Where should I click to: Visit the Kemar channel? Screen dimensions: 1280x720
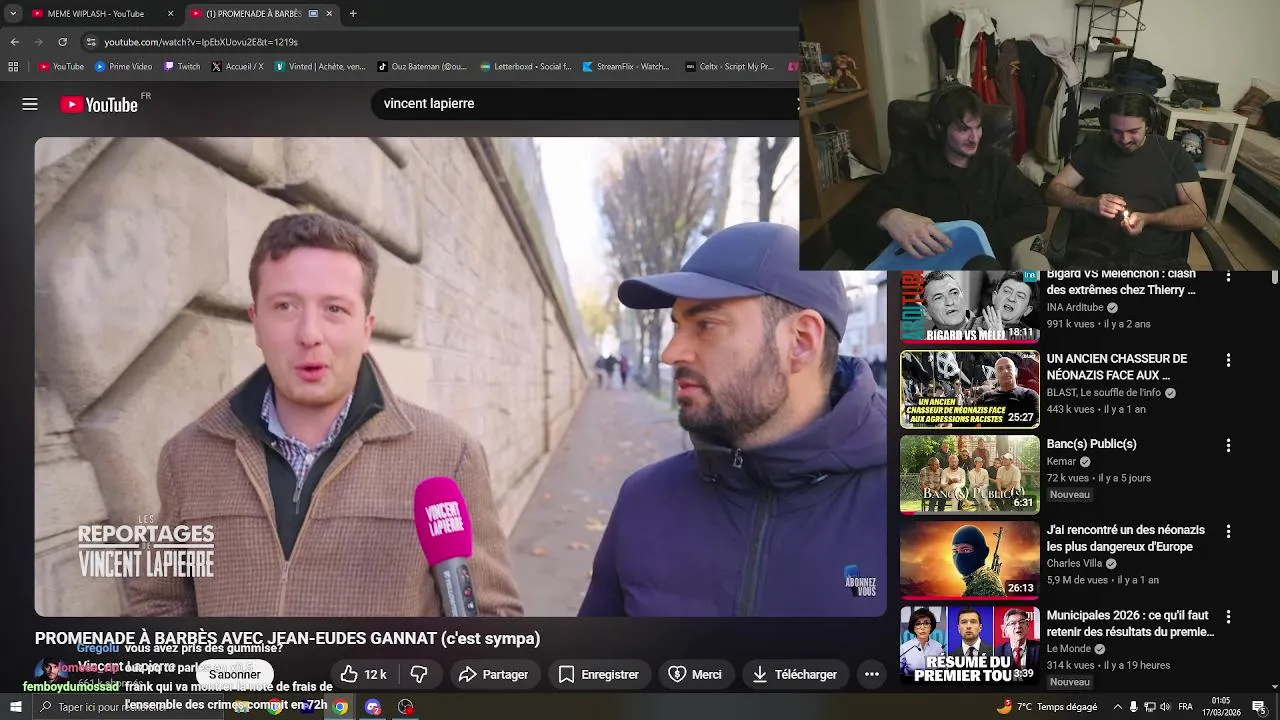[1061, 462]
